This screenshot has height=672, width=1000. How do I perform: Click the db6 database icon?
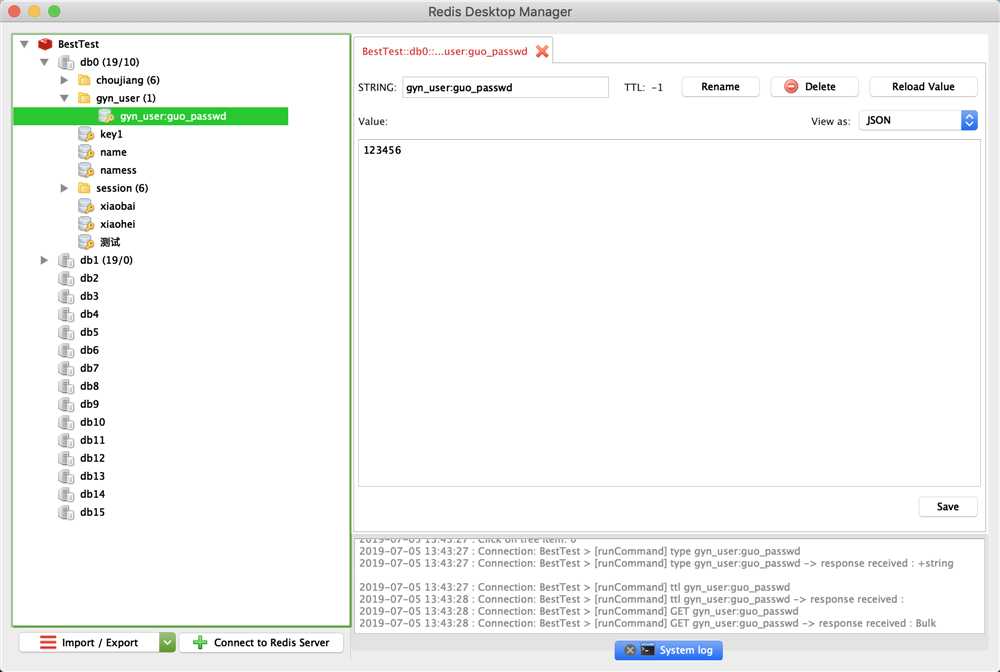coord(66,350)
